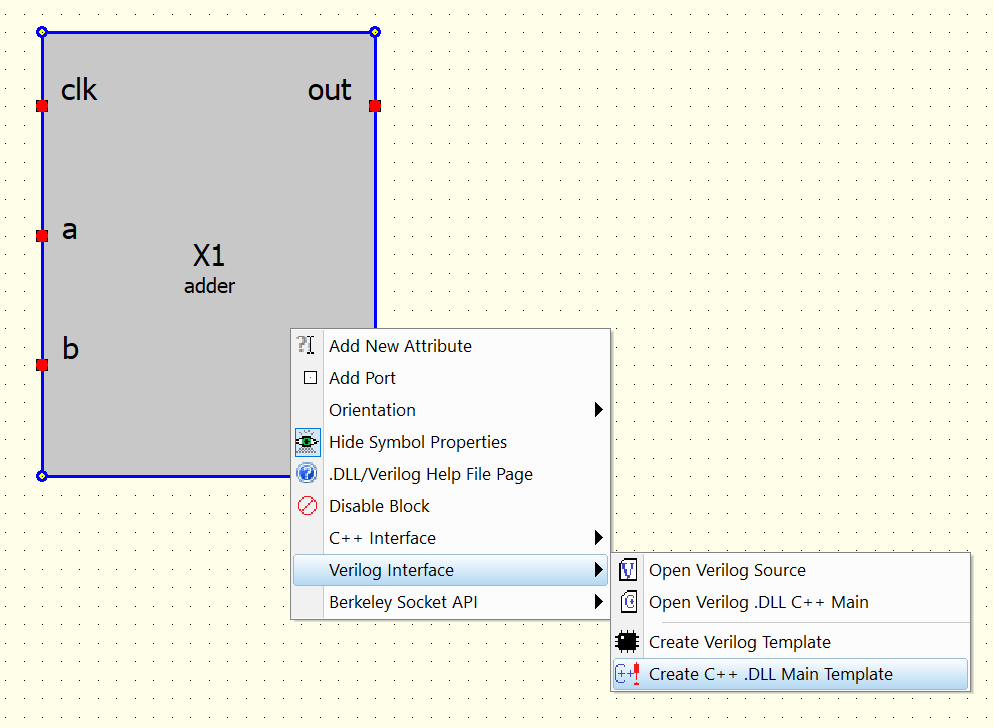Select the Disable Block menu option
Screen dimensions: 994x728
click(x=379, y=506)
